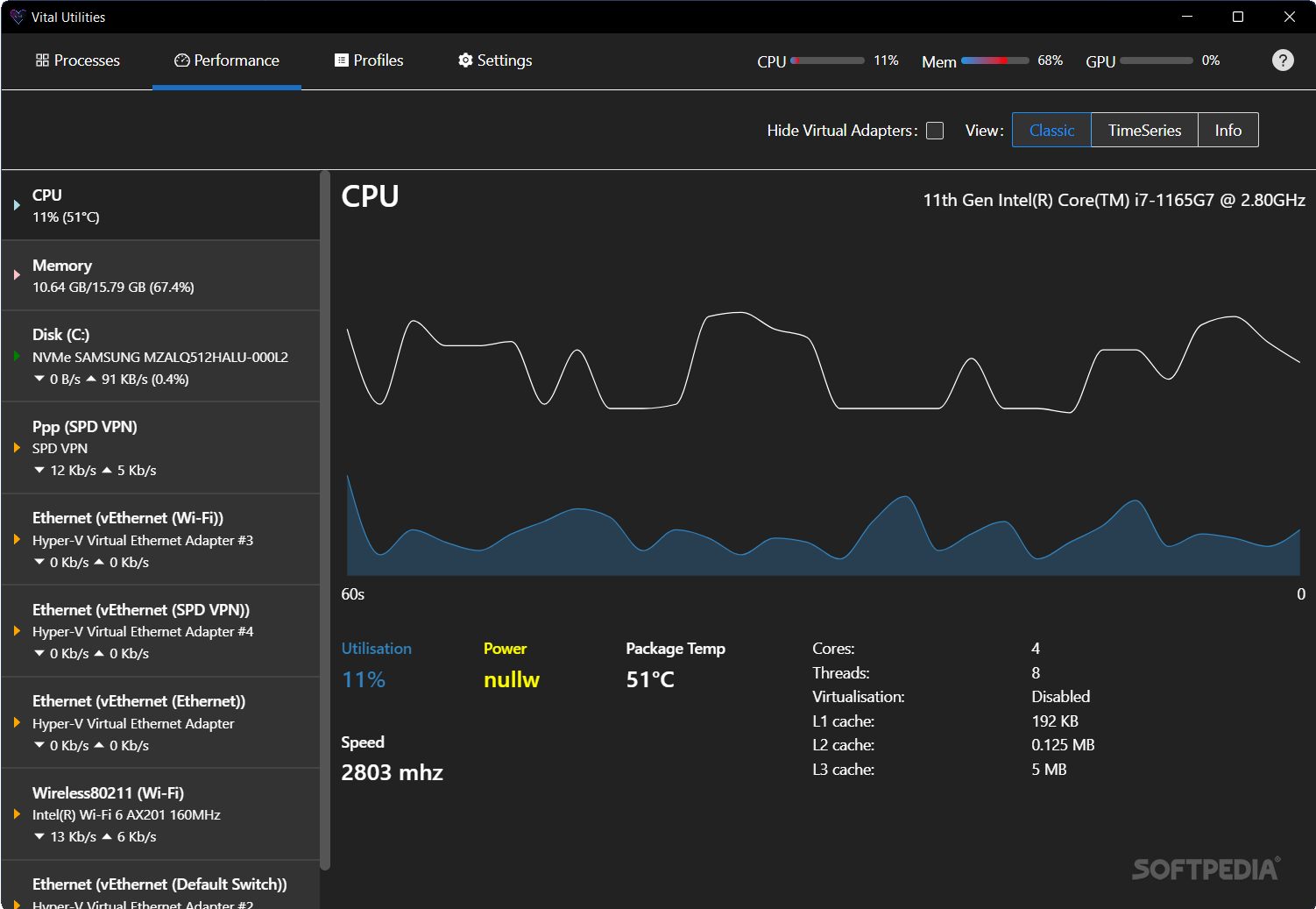The height and width of the screenshot is (909, 1316).
Task: Click the CPU temperature line chart
Action: (824, 361)
